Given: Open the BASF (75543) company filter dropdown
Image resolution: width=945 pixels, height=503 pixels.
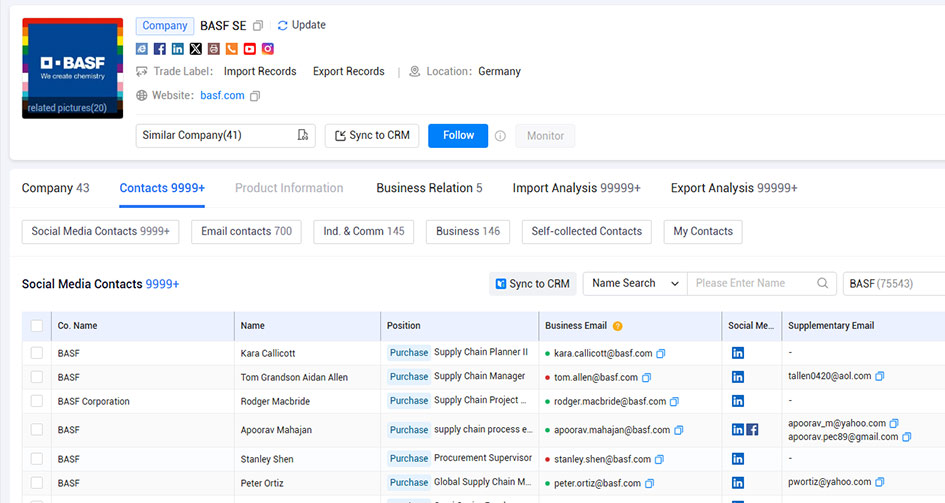Looking at the screenshot, I should 894,284.
